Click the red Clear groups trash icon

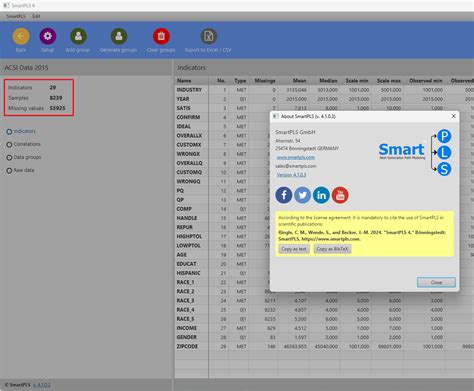click(x=161, y=36)
